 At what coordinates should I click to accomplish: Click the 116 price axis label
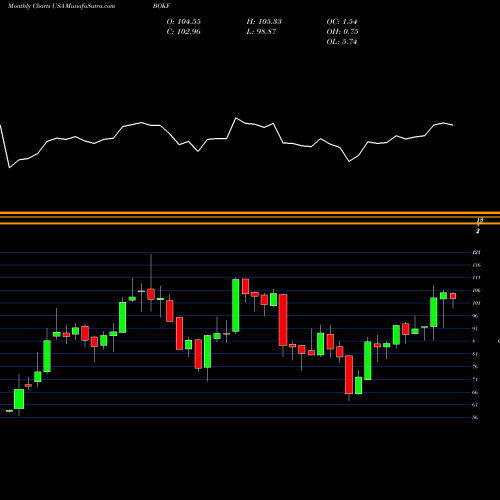(x=476, y=265)
